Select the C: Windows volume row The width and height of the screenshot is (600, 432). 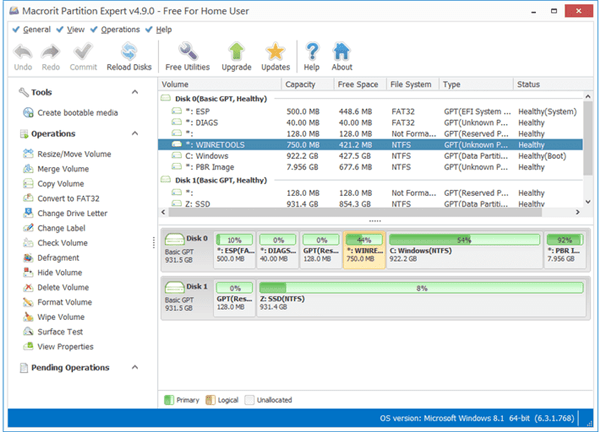370,156
